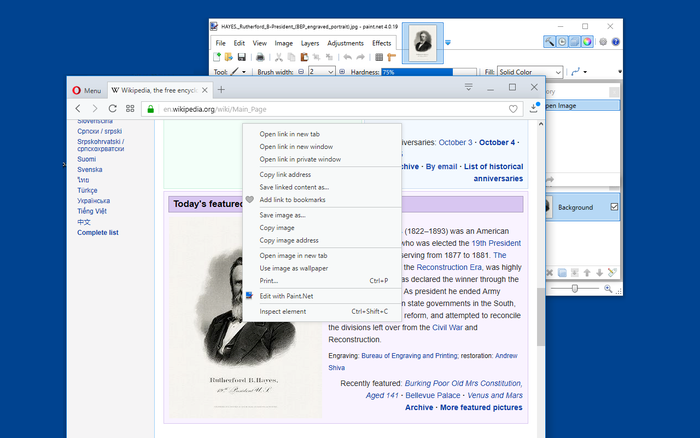Open Opera tab menu icon
The width and height of the screenshot is (700, 438).
pos(468,87)
